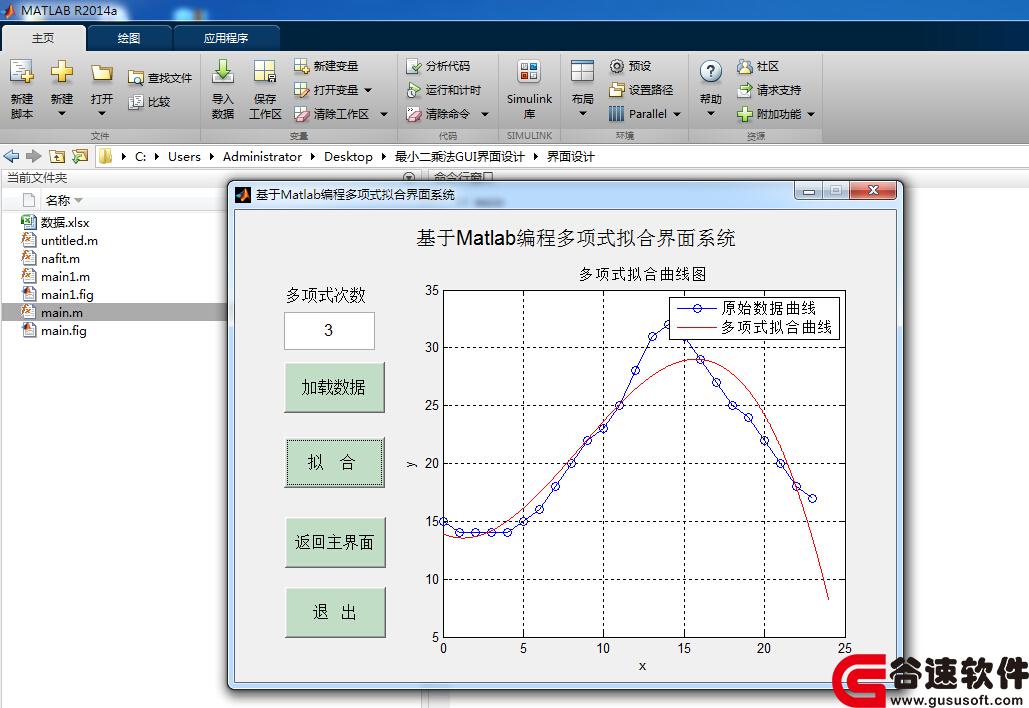
Task: Select main1.fig in file list
Action: [67, 294]
